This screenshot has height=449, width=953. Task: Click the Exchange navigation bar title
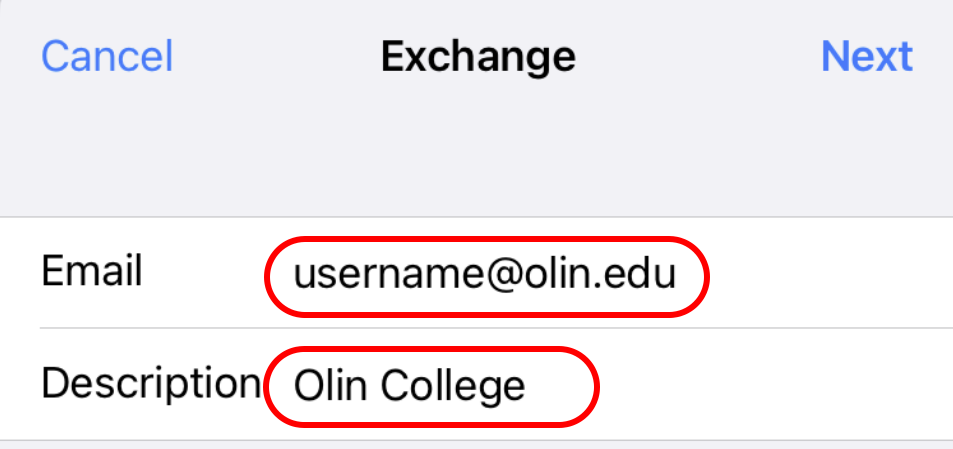point(477,56)
